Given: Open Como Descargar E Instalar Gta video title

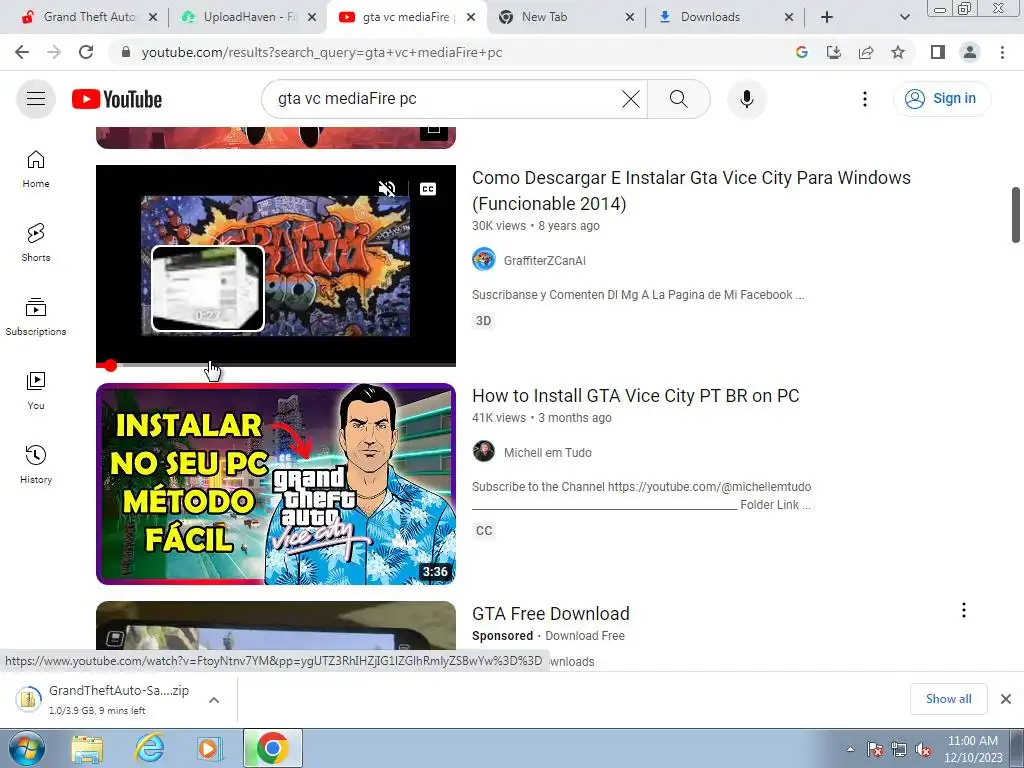Looking at the screenshot, I should tap(691, 190).
